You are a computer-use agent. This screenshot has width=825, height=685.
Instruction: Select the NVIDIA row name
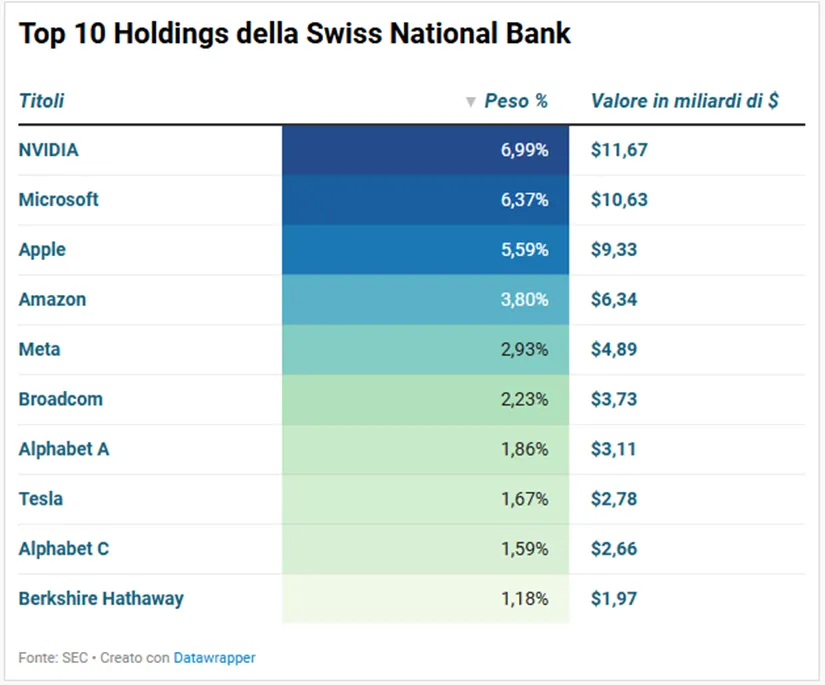[48, 150]
